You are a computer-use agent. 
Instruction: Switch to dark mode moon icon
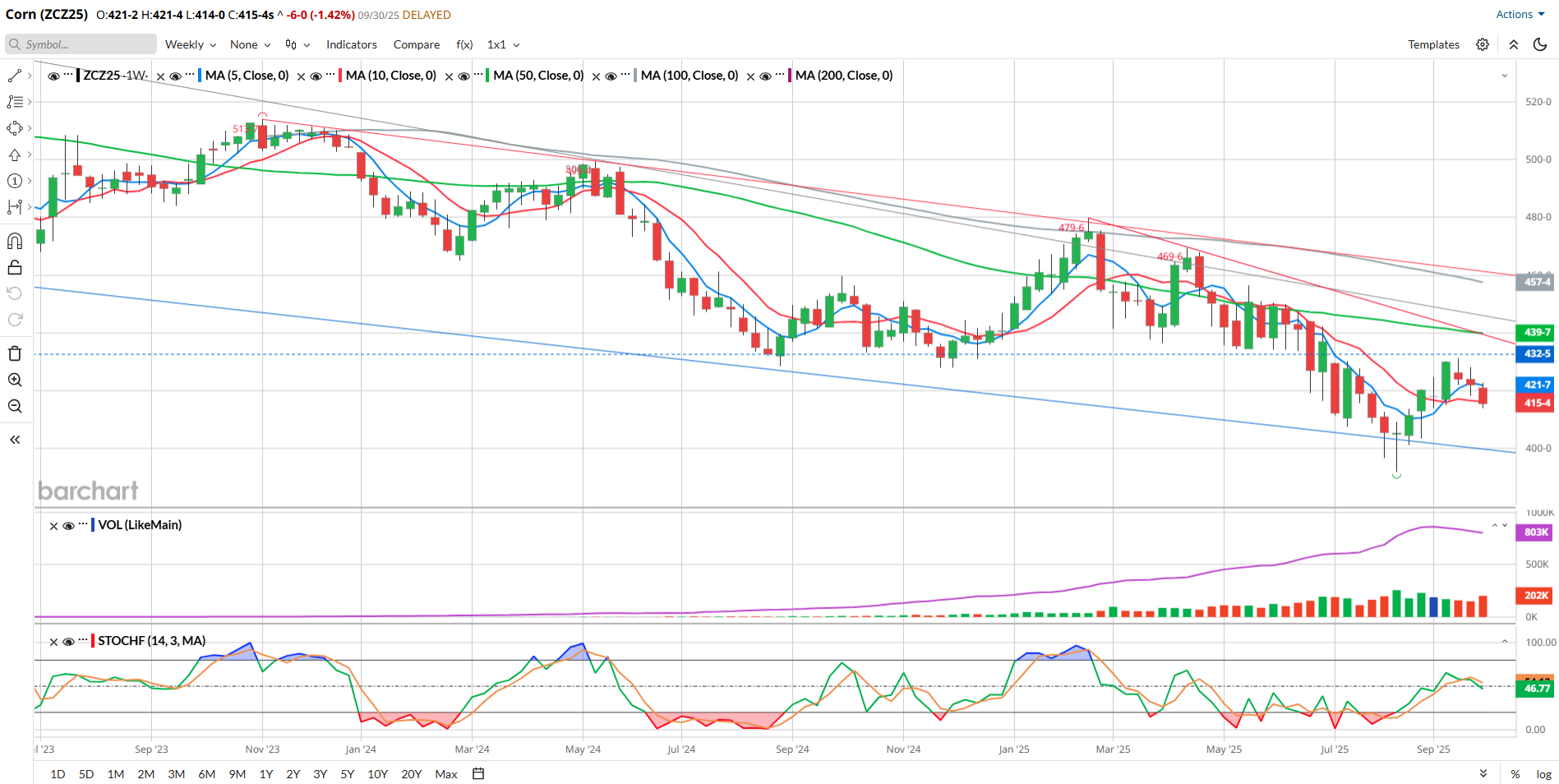1540,44
